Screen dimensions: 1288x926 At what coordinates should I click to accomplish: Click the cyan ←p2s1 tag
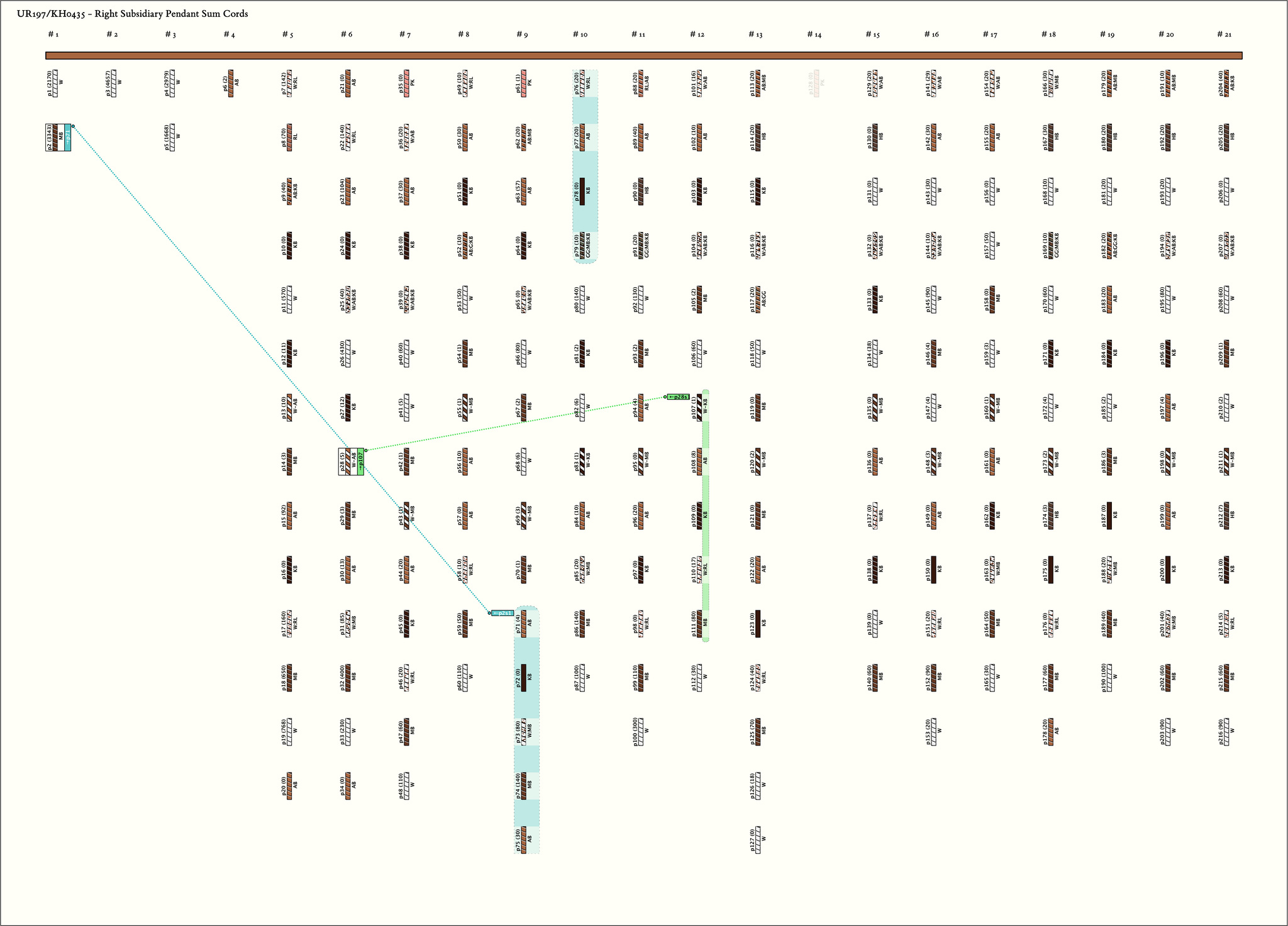pyautogui.click(x=502, y=613)
